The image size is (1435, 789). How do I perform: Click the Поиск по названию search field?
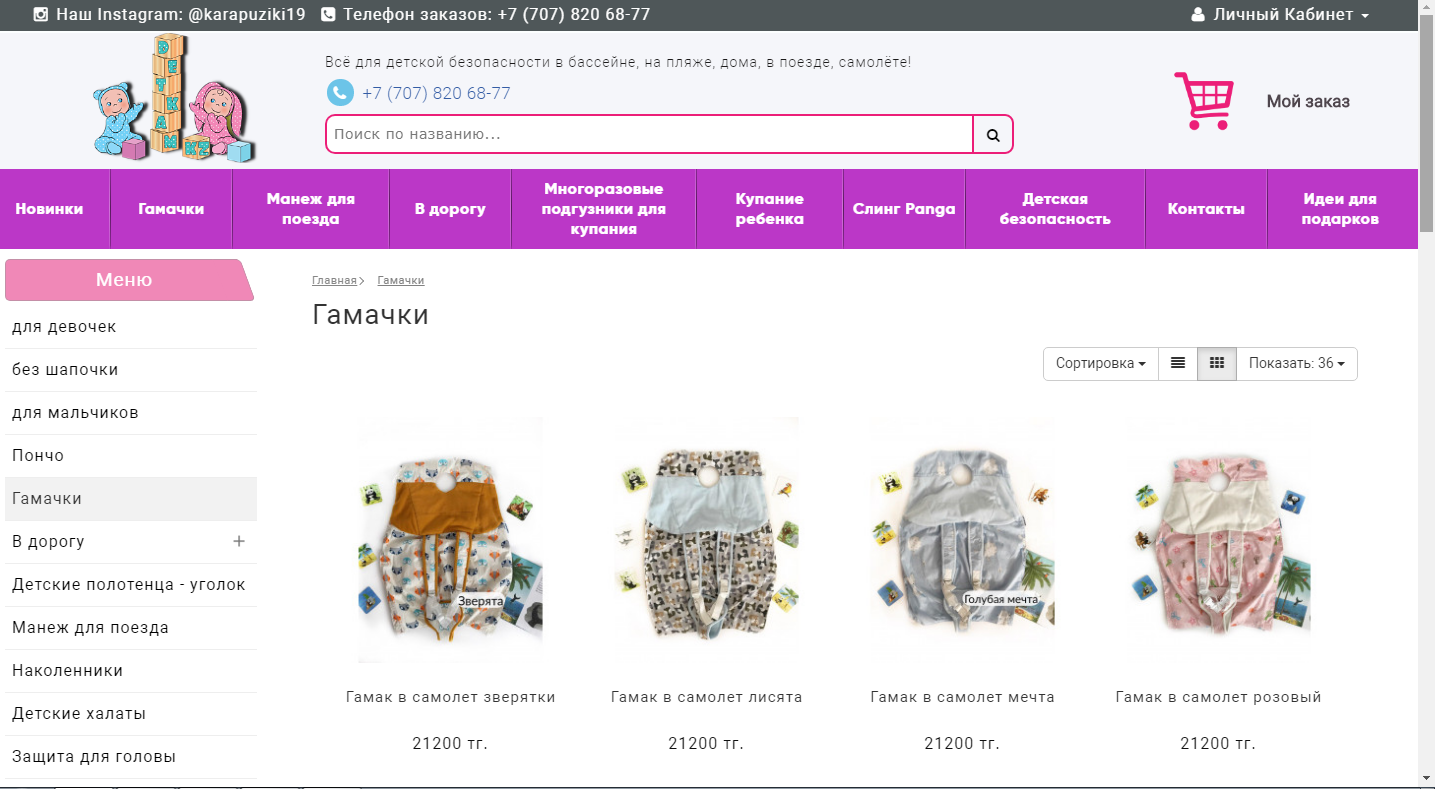(x=650, y=134)
